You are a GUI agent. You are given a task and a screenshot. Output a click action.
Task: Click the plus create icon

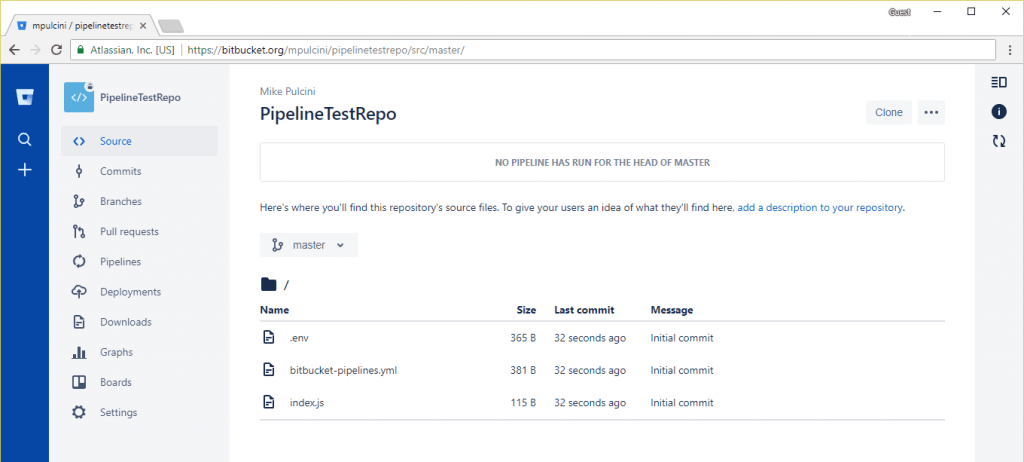pos(25,170)
